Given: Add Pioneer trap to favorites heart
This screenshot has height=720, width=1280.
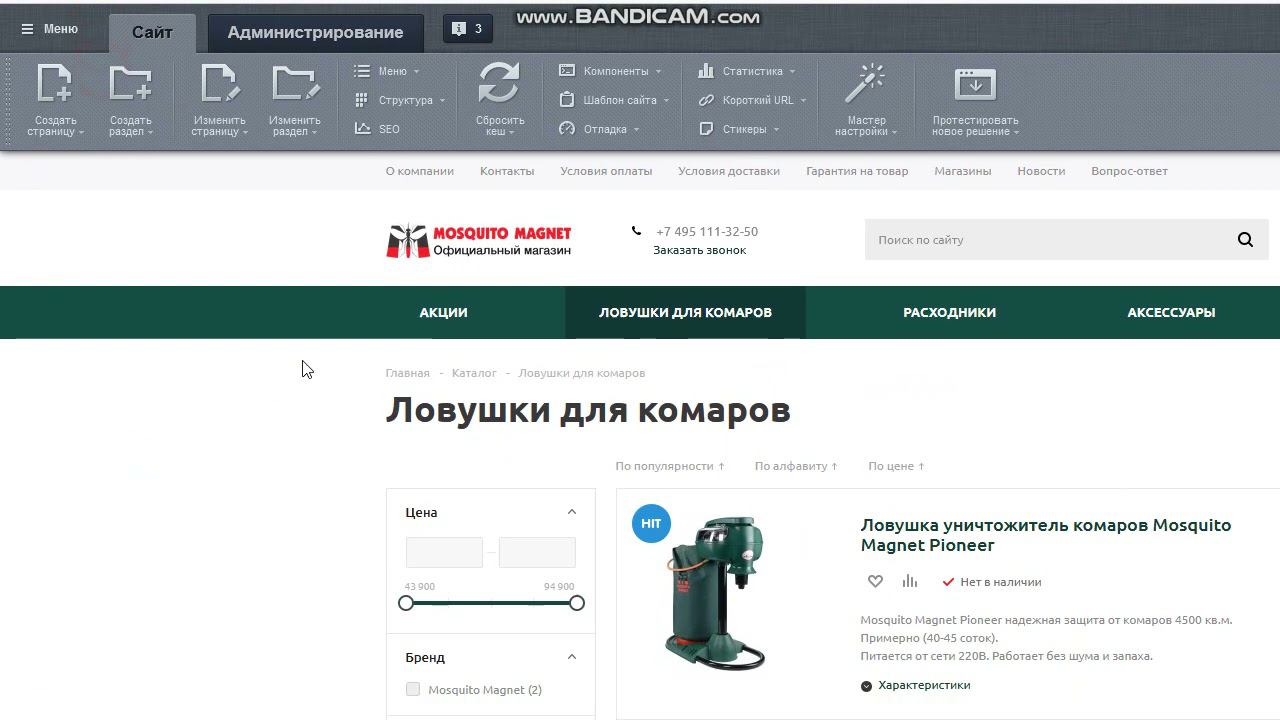Looking at the screenshot, I should (875, 581).
